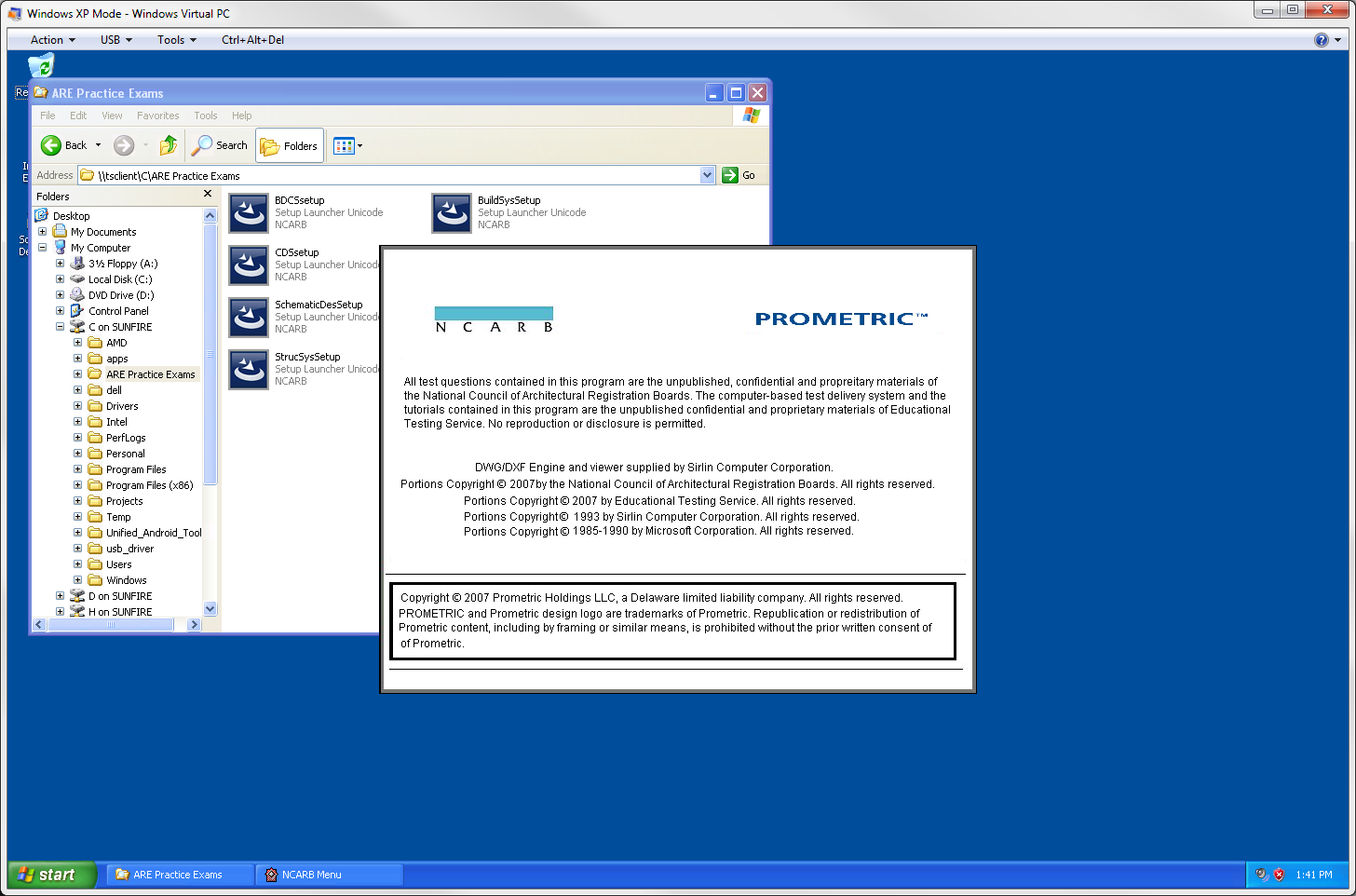Go up one folder level icon
The image size is (1356, 896).
pos(169,145)
